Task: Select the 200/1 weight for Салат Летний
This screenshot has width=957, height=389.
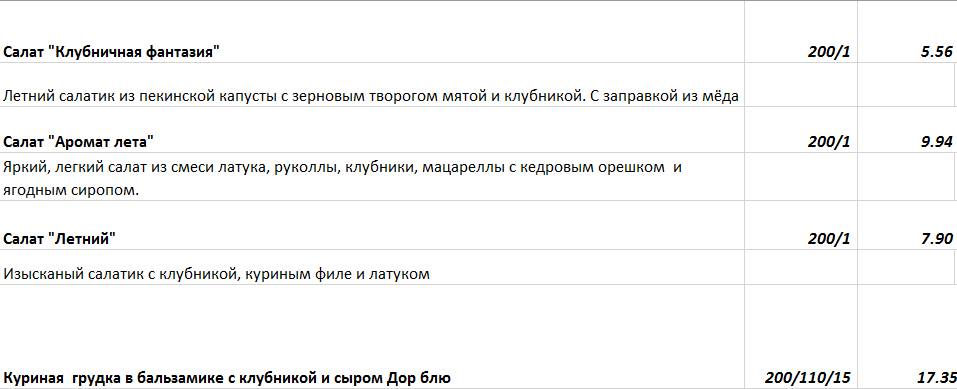Action: [801, 225]
